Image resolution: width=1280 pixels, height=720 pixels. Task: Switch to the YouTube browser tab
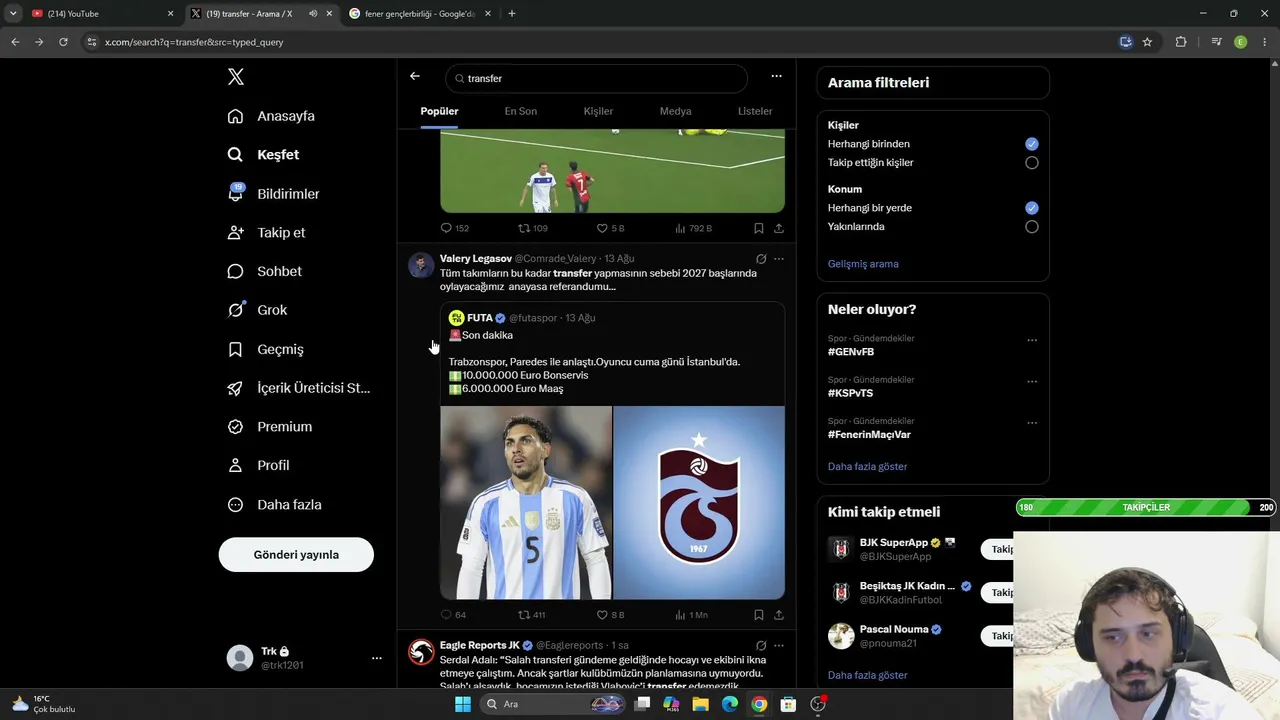point(100,14)
